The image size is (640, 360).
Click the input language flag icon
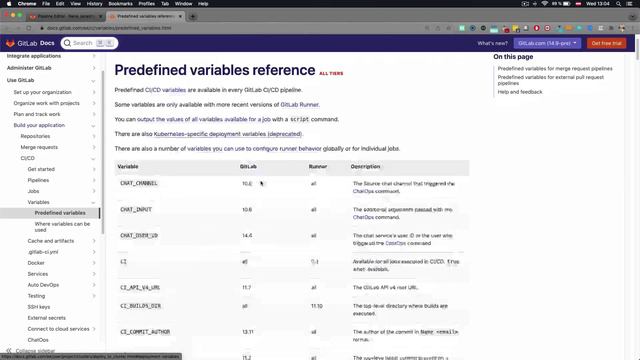coord(578,4)
